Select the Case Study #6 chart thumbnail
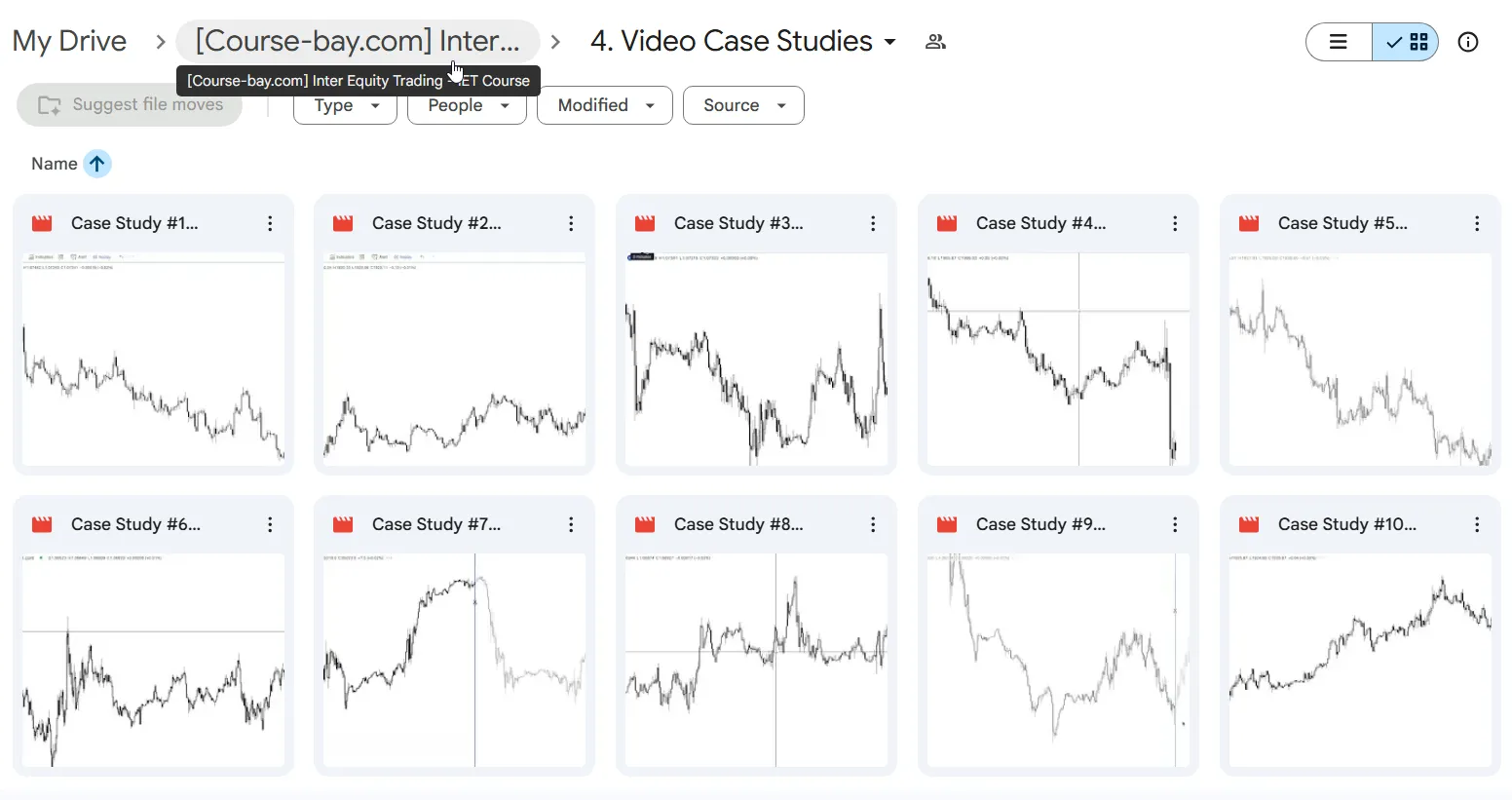The width and height of the screenshot is (1512, 800). pos(153,661)
